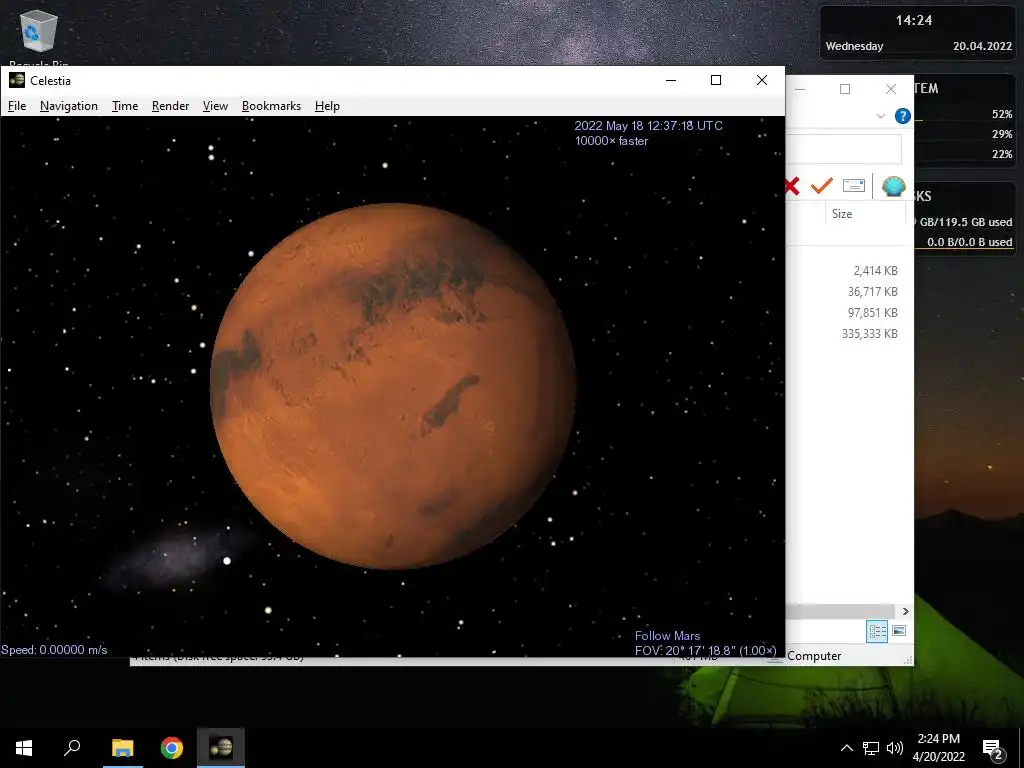1024x768 pixels.
Task: Open the network tray icon
Action: point(871,748)
